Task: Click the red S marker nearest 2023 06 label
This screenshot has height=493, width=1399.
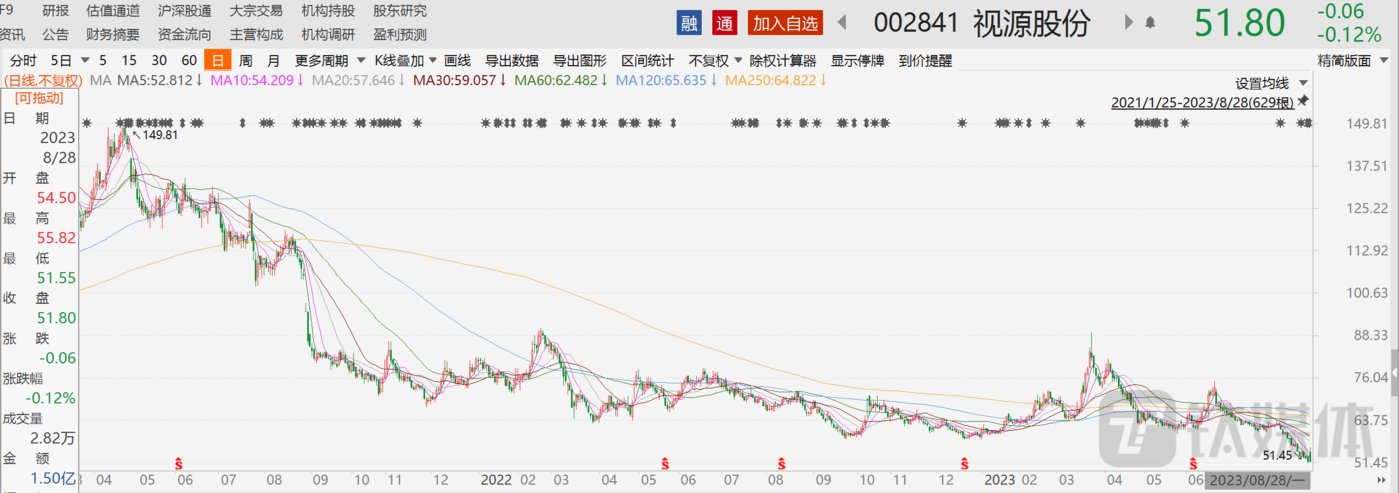Action: tap(1193, 463)
